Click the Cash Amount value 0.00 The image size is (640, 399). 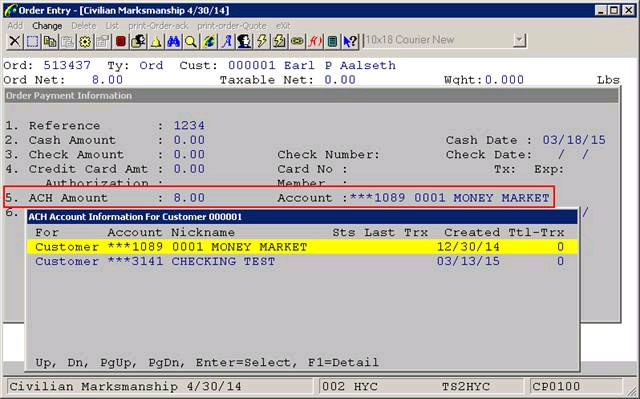click(189, 140)
